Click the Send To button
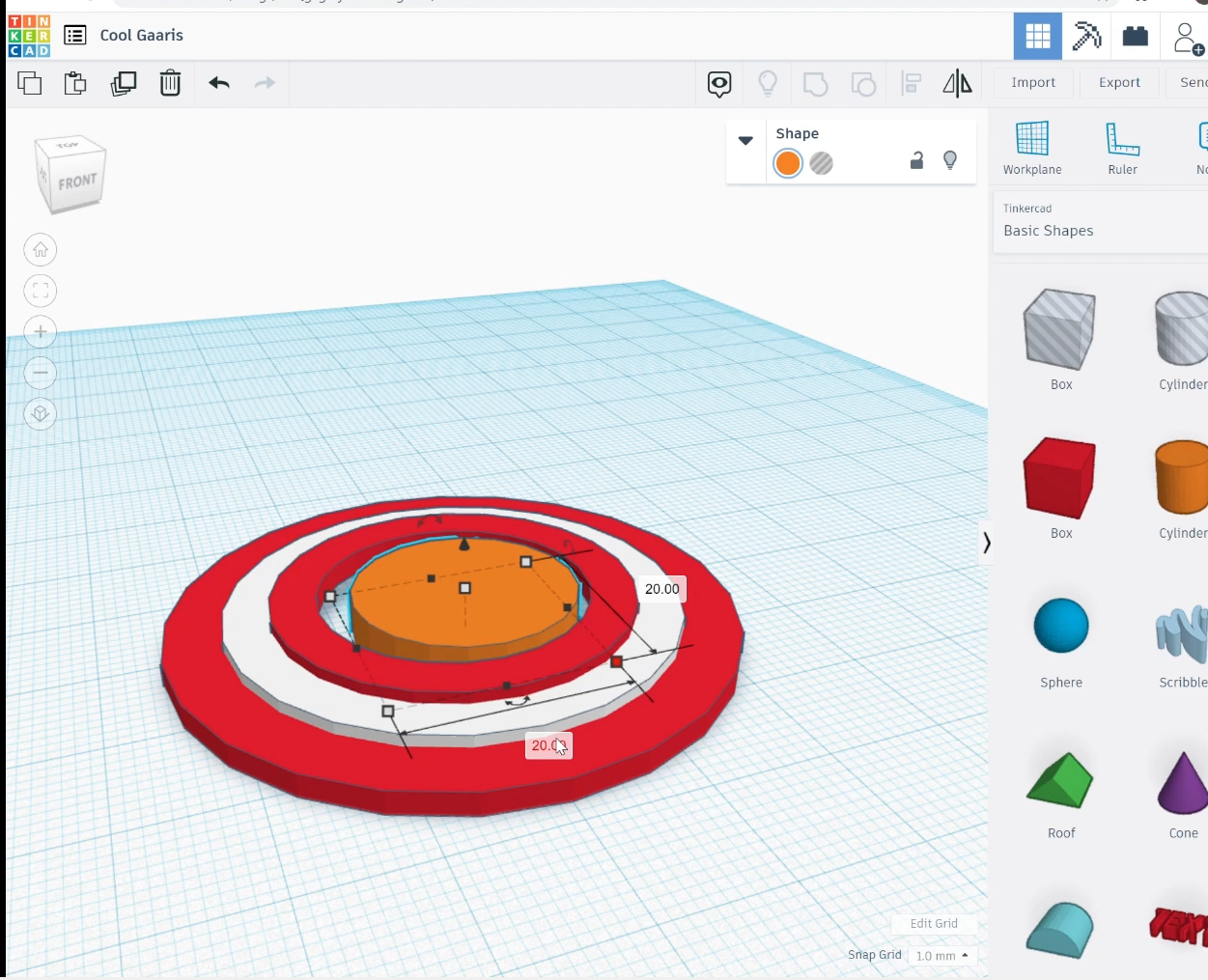The image size is (1208, 980). tap(1194, 83)
